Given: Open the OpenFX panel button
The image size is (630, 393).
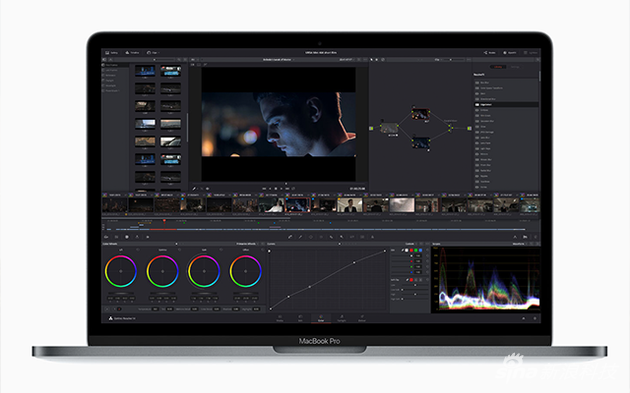Looking at the screenshot, I should pos(510,53).
